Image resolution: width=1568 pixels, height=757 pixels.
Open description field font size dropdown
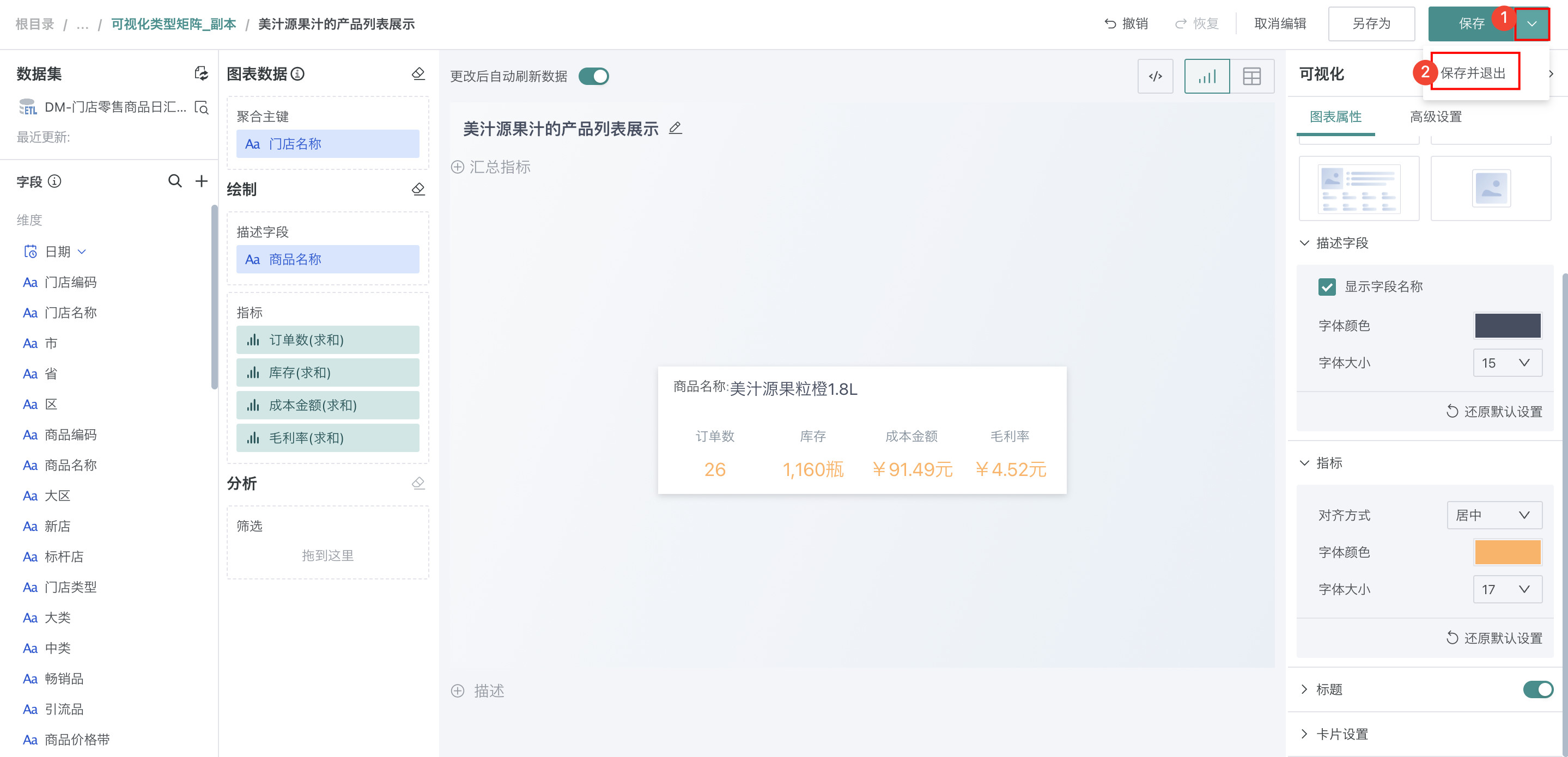pos(1506,363)
